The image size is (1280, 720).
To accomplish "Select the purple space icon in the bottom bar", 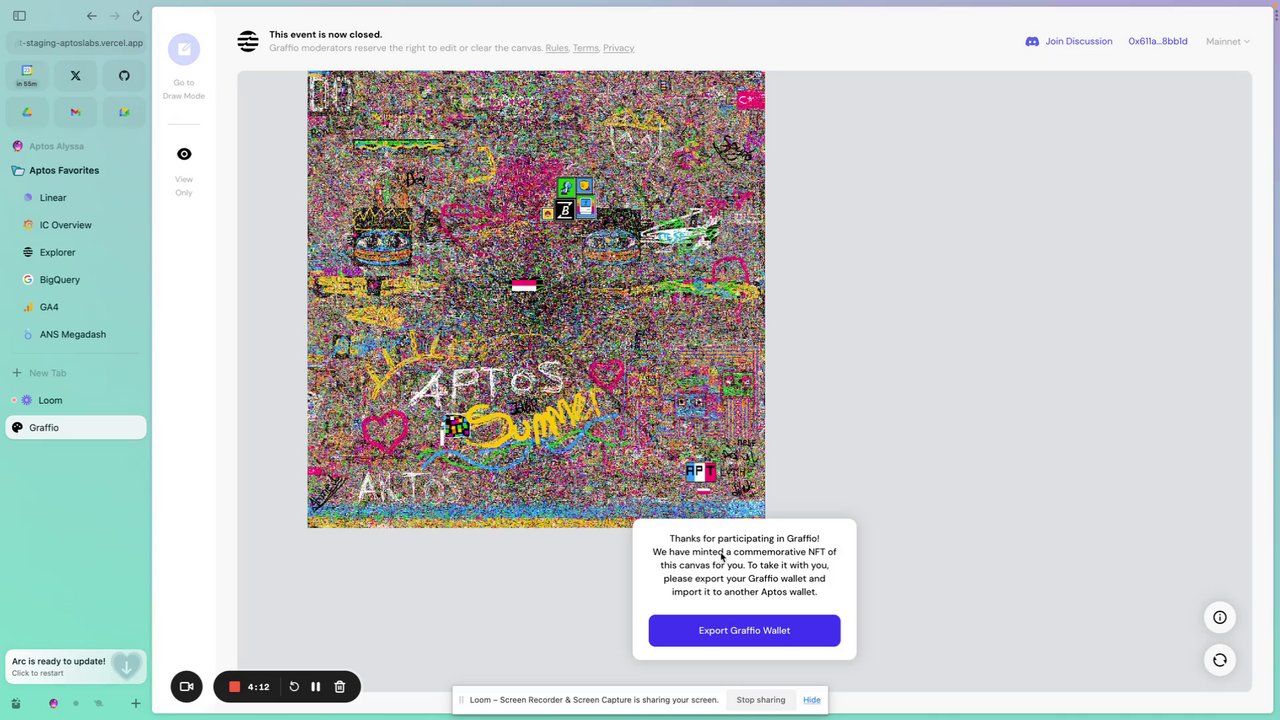I will (53, 703).
